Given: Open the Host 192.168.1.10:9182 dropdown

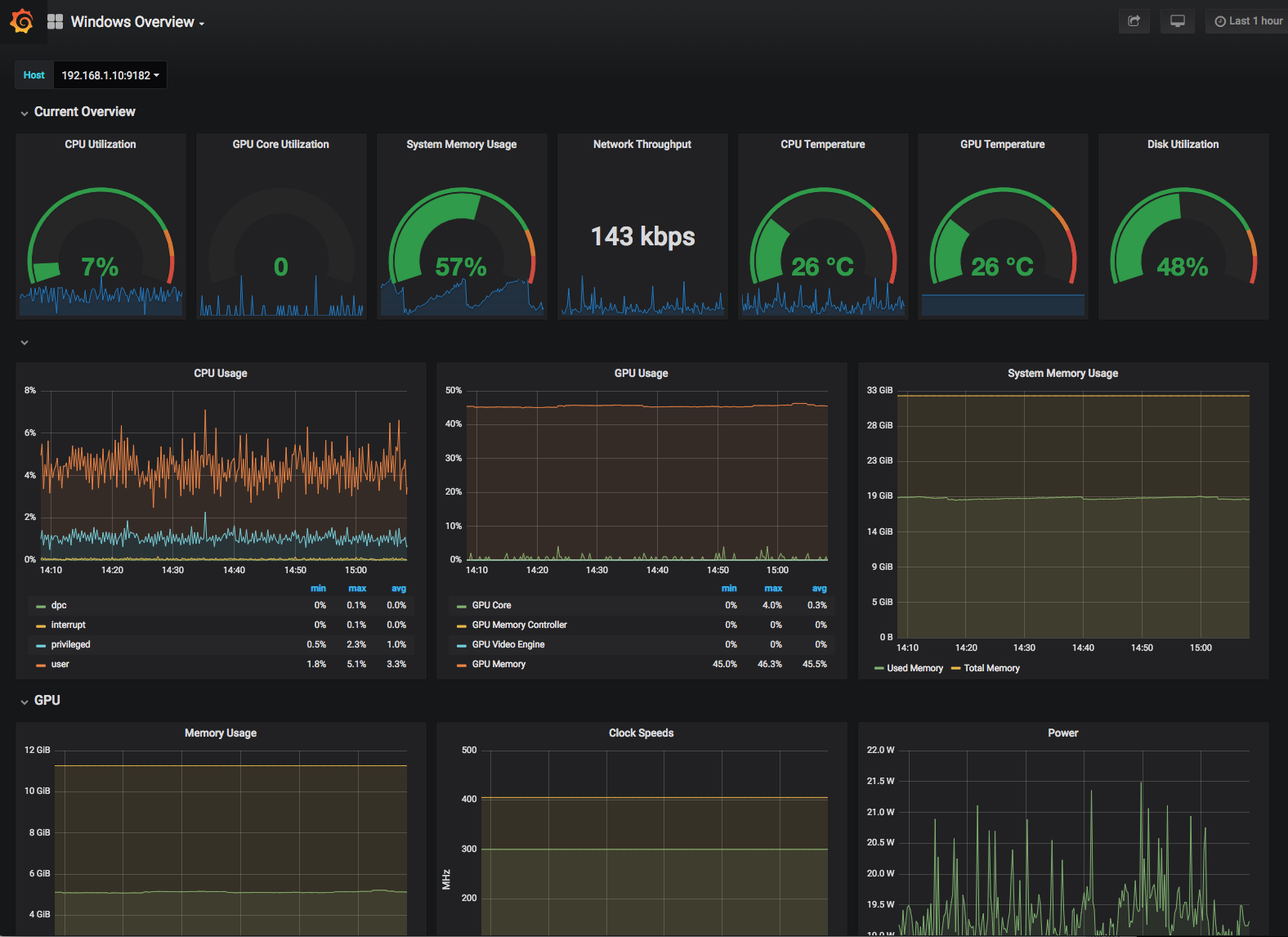Looking at the screenshot, I should pos(110,75).
